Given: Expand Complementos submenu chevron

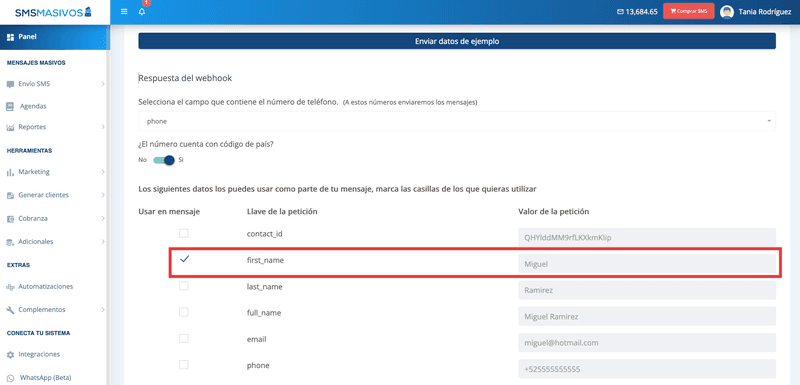Looking at the screenshot, I should (x=103, y=310).
